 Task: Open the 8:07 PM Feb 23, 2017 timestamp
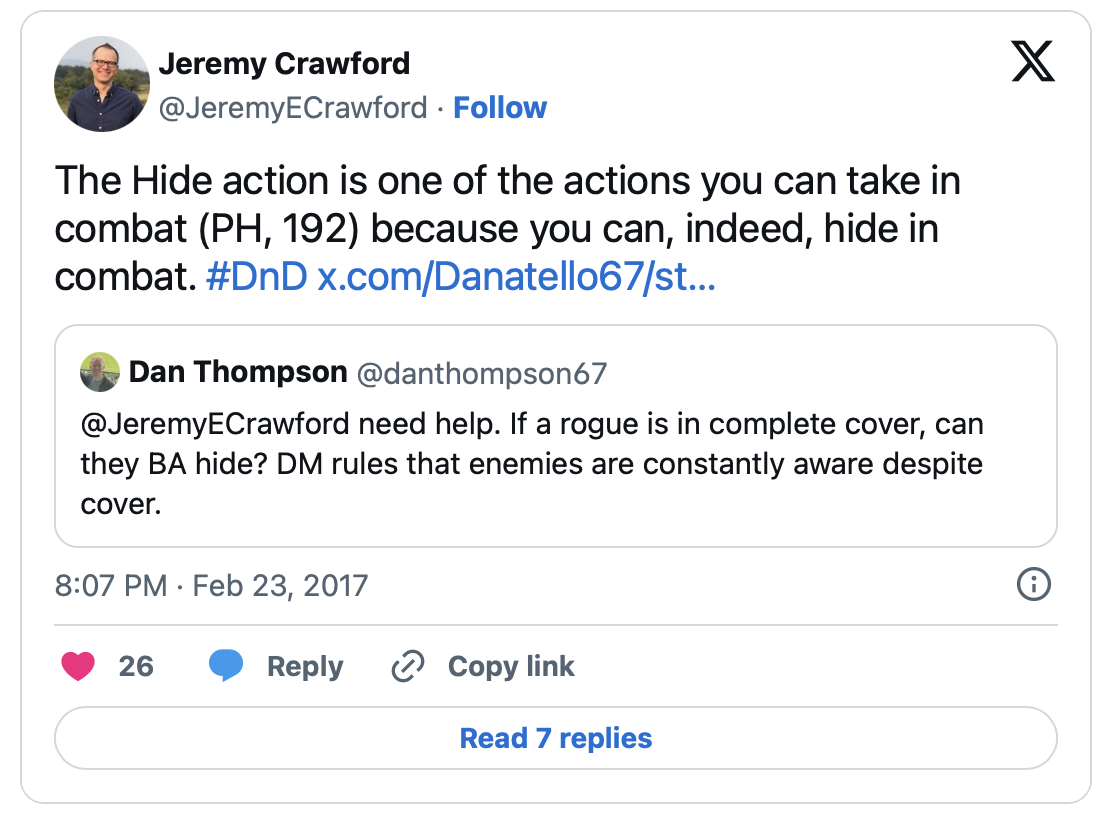[x=211, y=585]
